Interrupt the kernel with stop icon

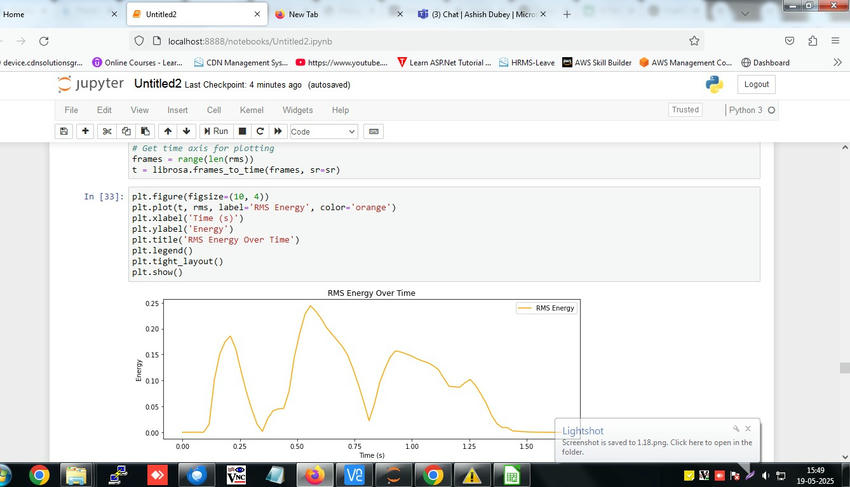[x=242, y=131]
